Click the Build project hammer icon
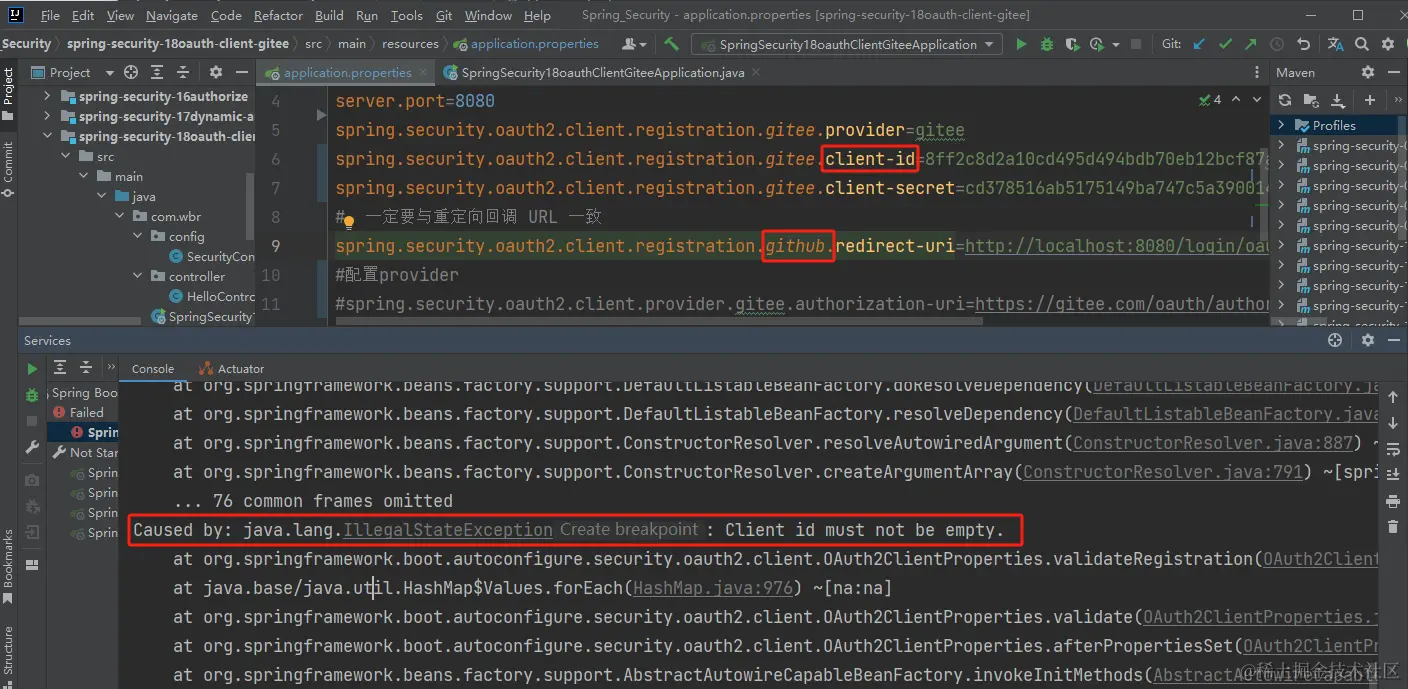 (x=672, y=44)
